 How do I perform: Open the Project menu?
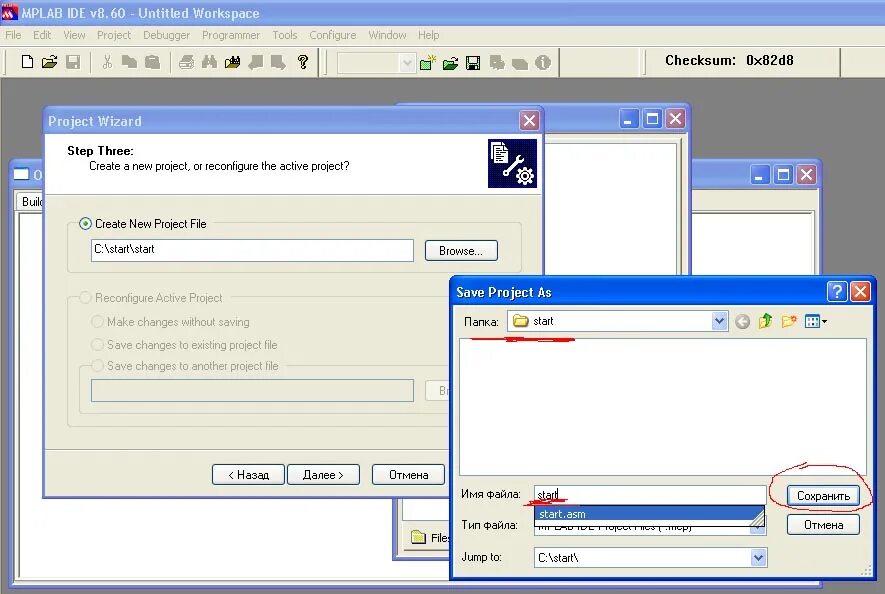click(x=113, y=35)
